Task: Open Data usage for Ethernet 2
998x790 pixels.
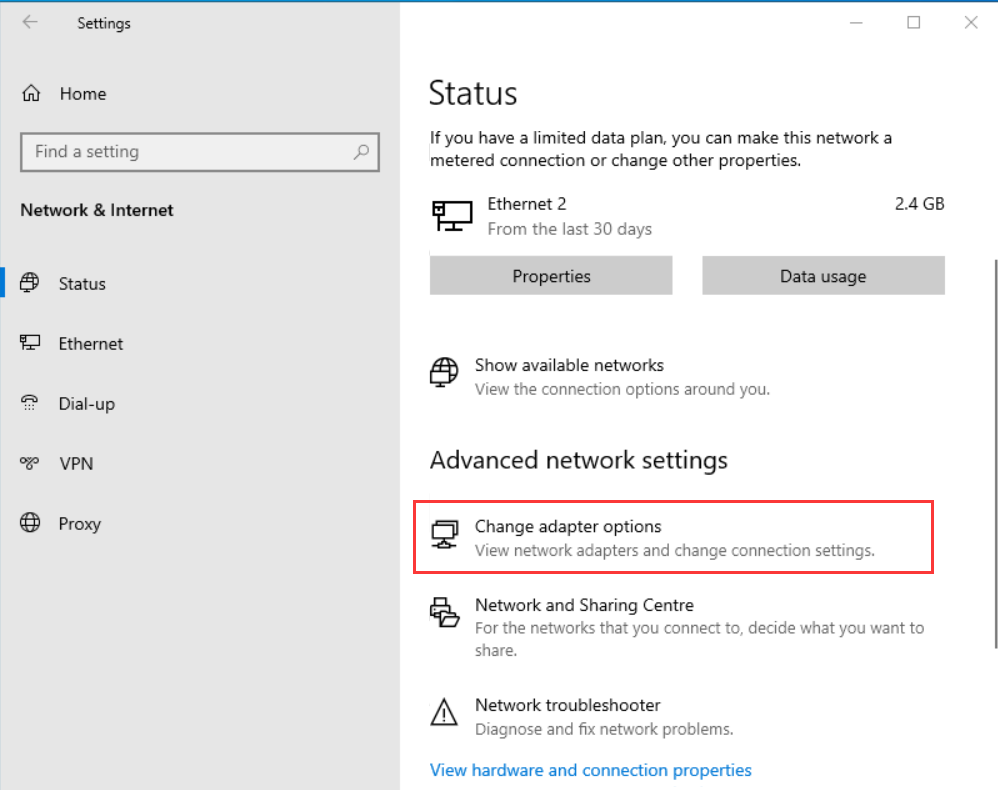Action: coord(823,276)
